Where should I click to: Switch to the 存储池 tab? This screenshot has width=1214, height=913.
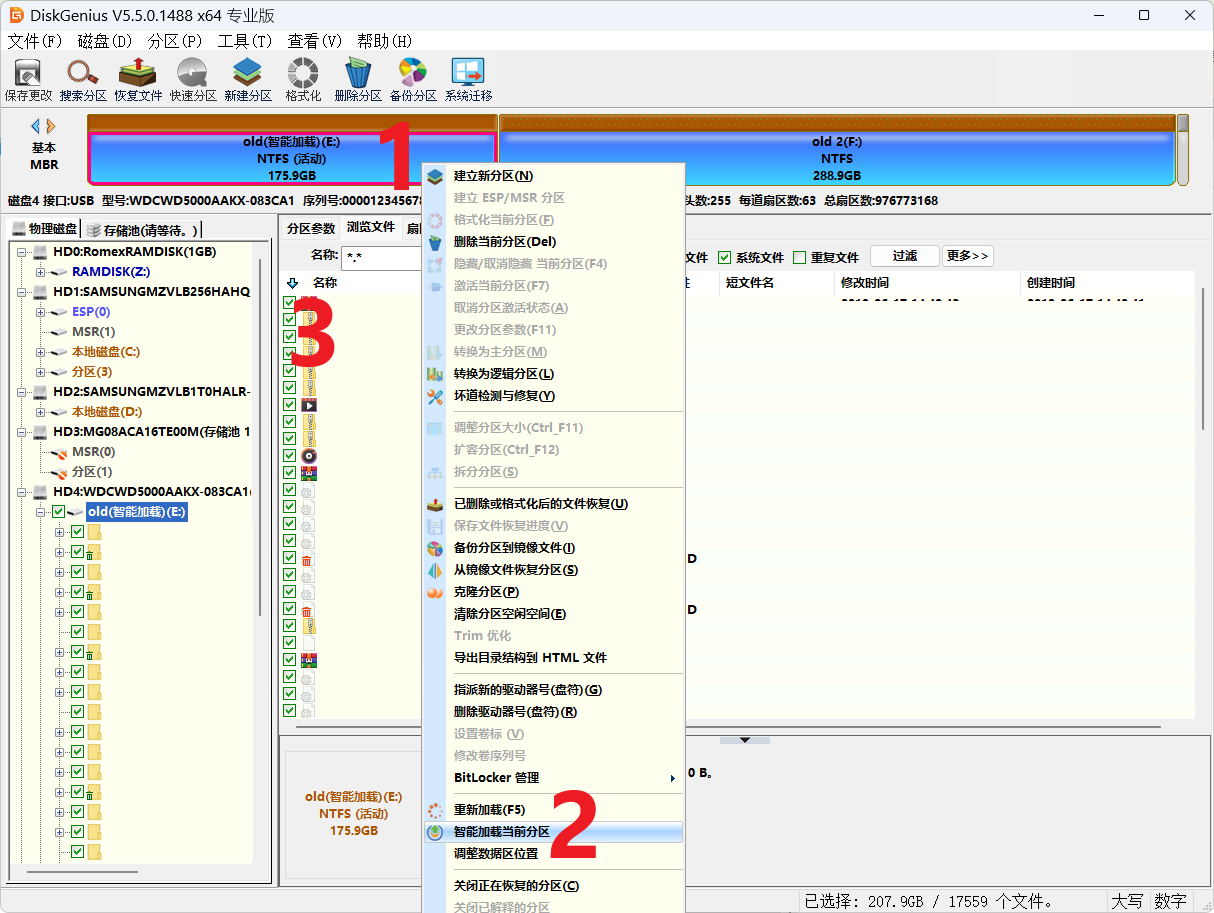(x=142, y=230)
